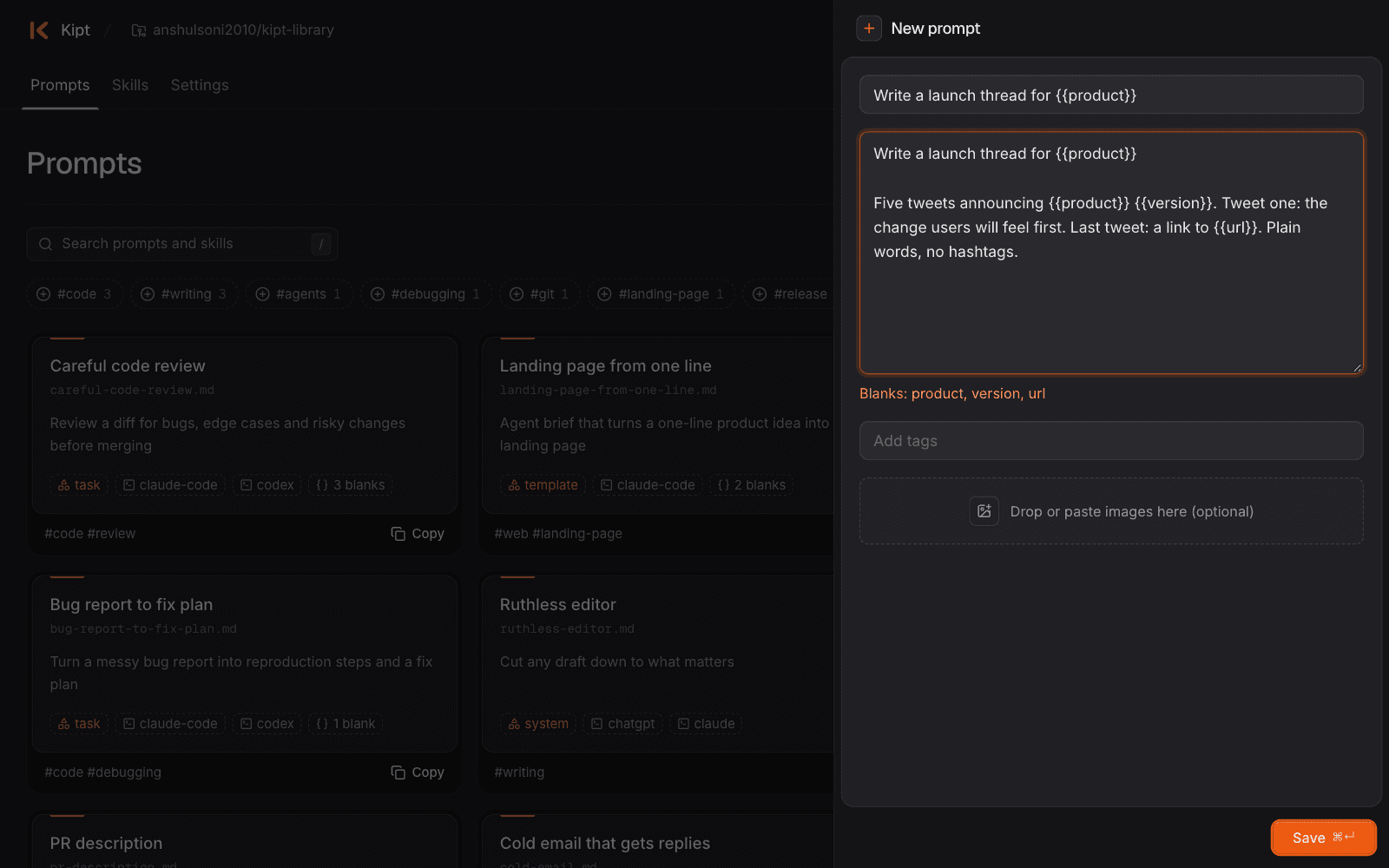
Task: Click the task icon on Careful code review card
Action: [64, 485]
